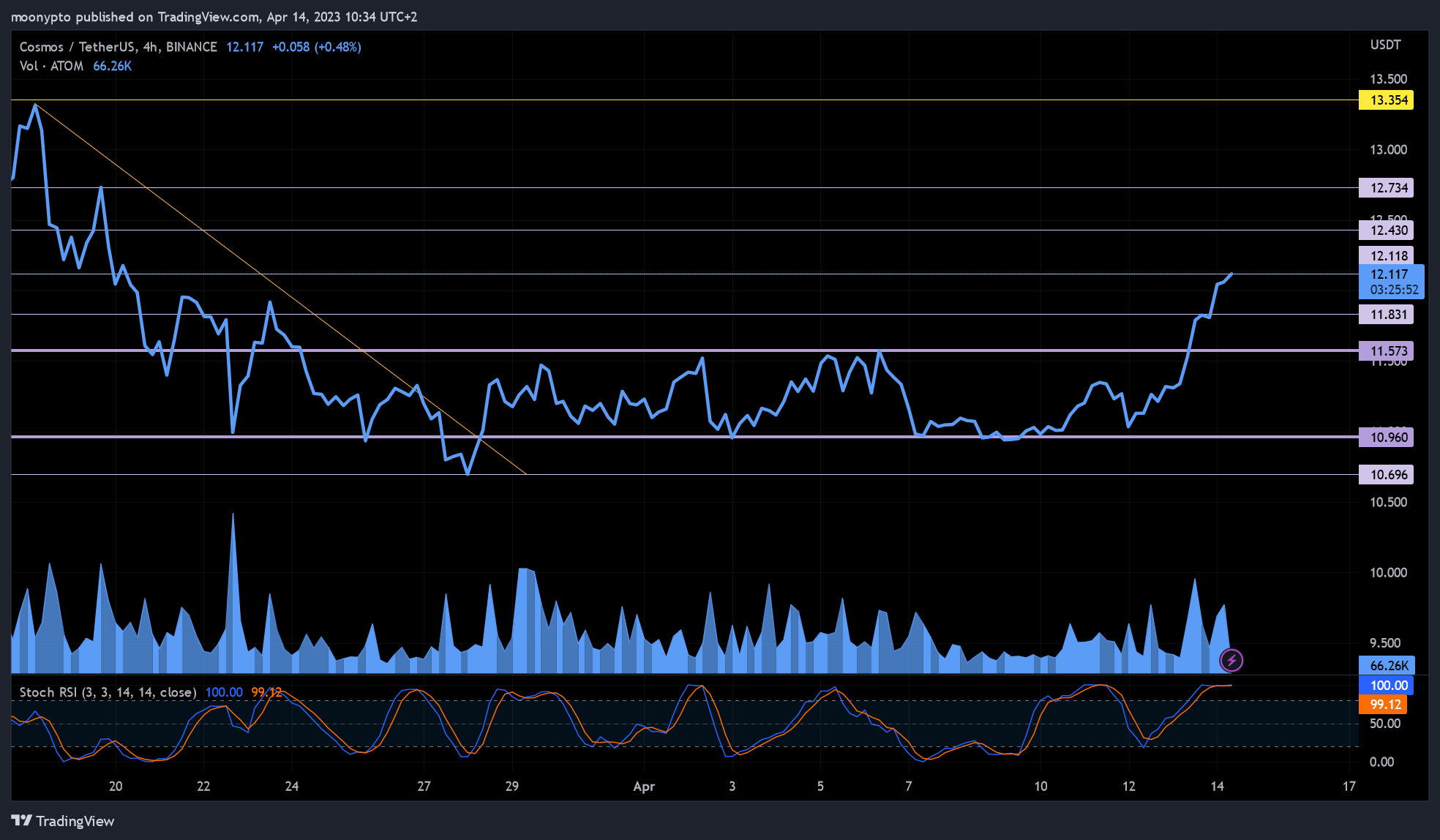Click the +0.058 (+0.48%) price change text

click(317, 47)
